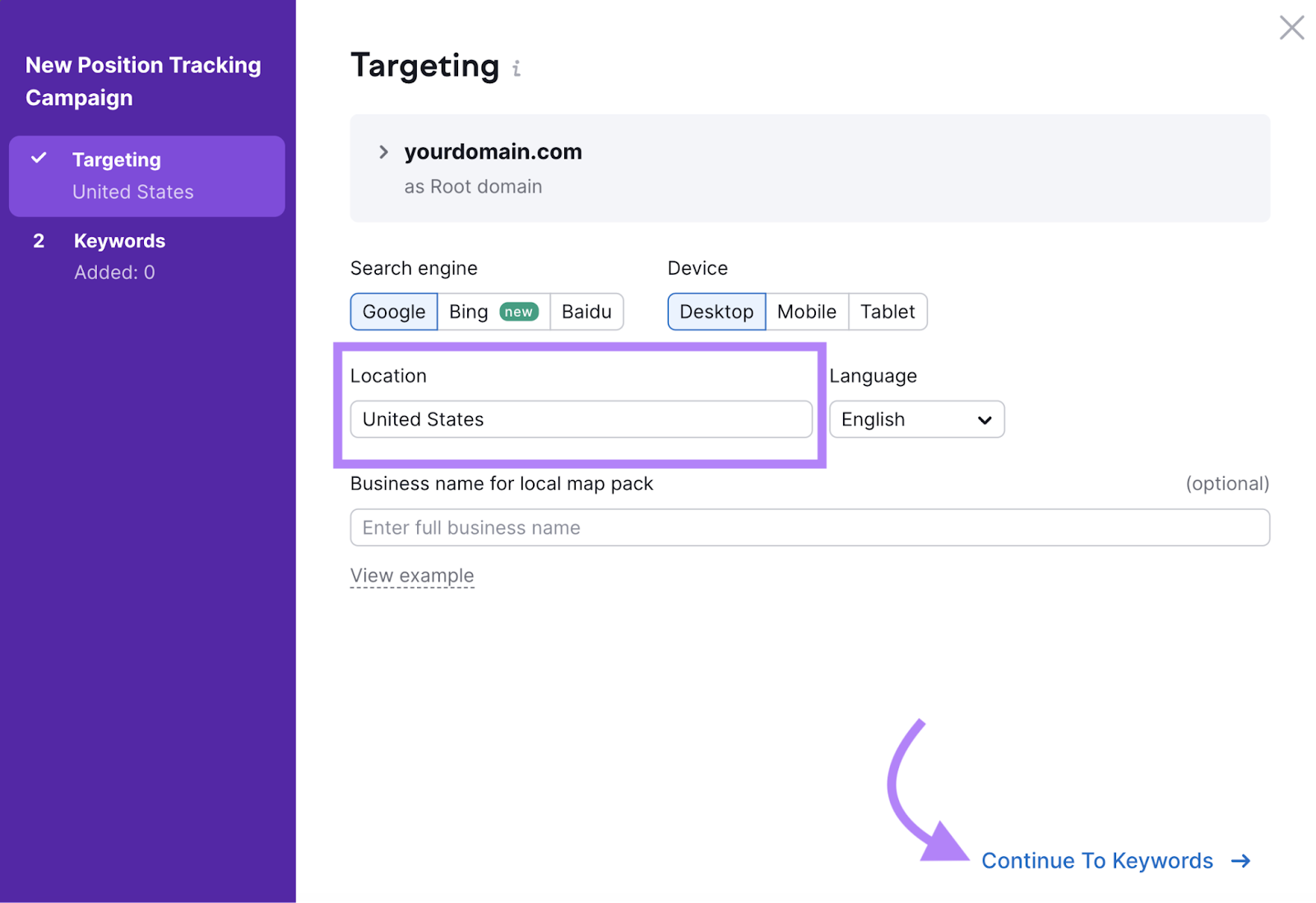The image size is (1316, 903).
Task: Click the United States location field
Action: pos(581,419)
